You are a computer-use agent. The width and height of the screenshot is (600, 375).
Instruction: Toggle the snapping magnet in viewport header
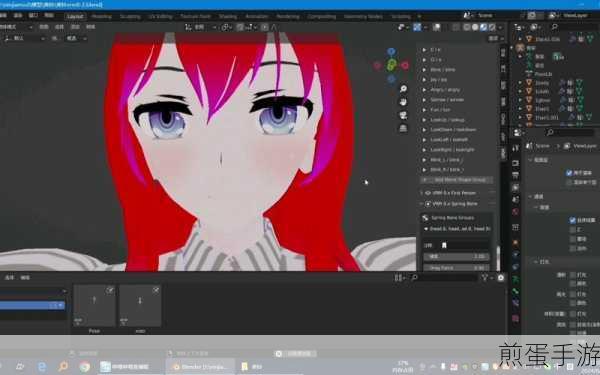coord(240,27)
